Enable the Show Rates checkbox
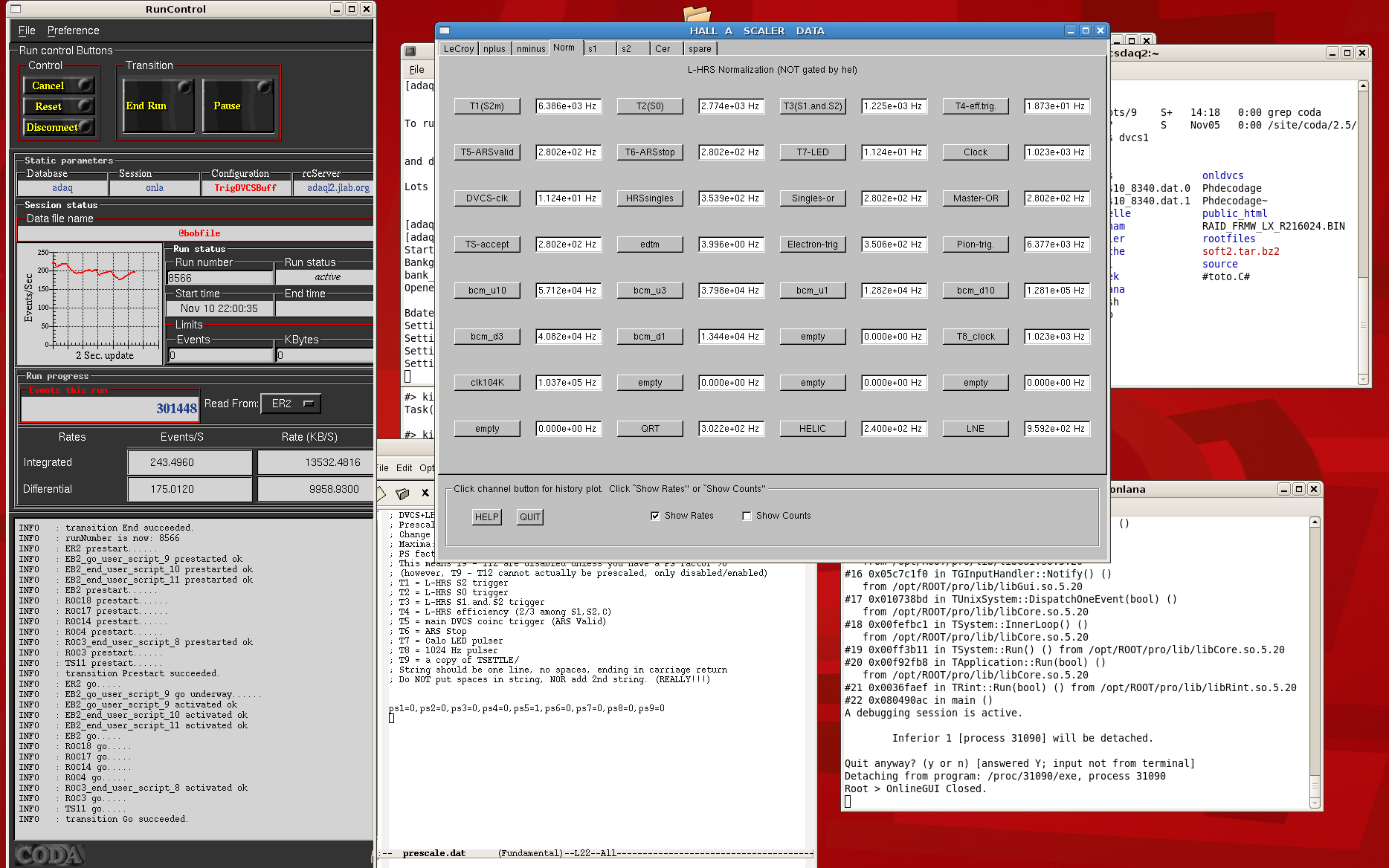Viewport: 1389px width, 868px height. coord(655,516)
